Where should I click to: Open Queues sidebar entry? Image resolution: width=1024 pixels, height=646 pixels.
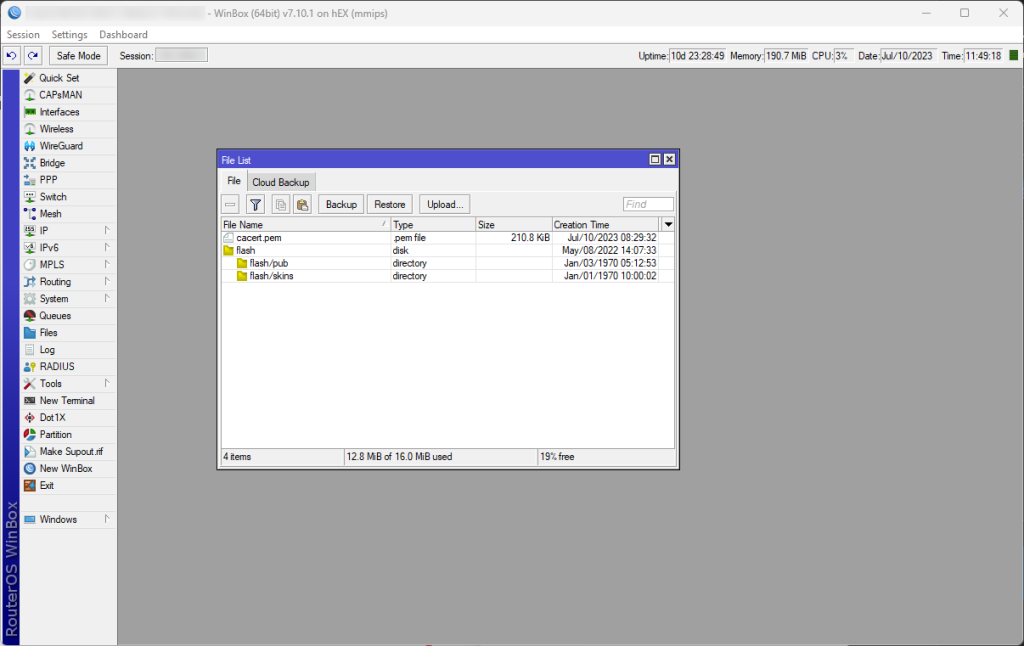click(x=69, y=315)
